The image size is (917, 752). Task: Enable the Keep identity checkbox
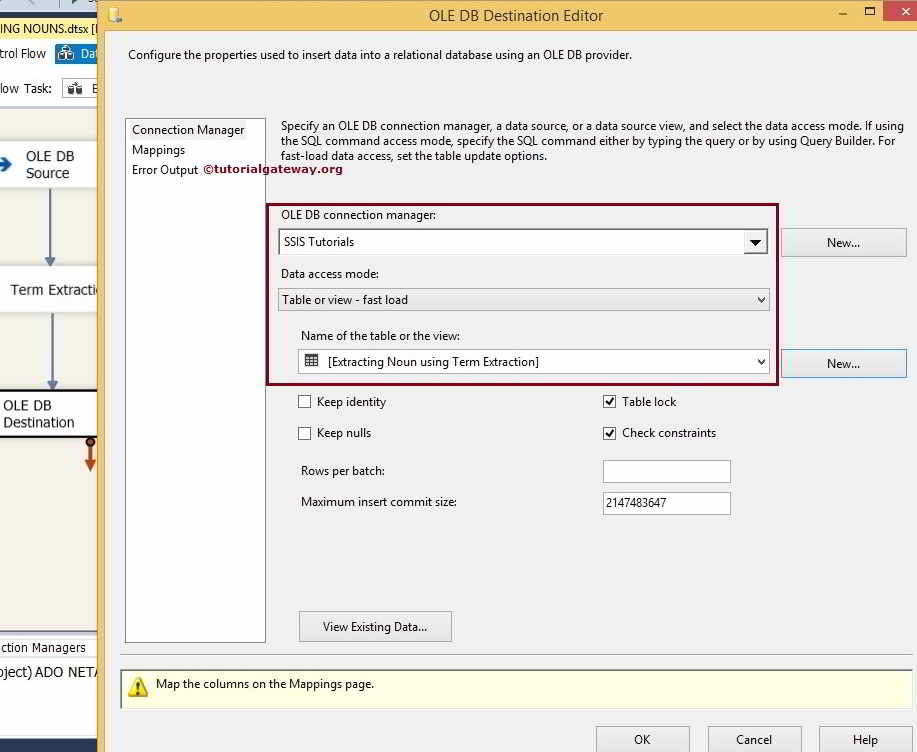point(304,402)
